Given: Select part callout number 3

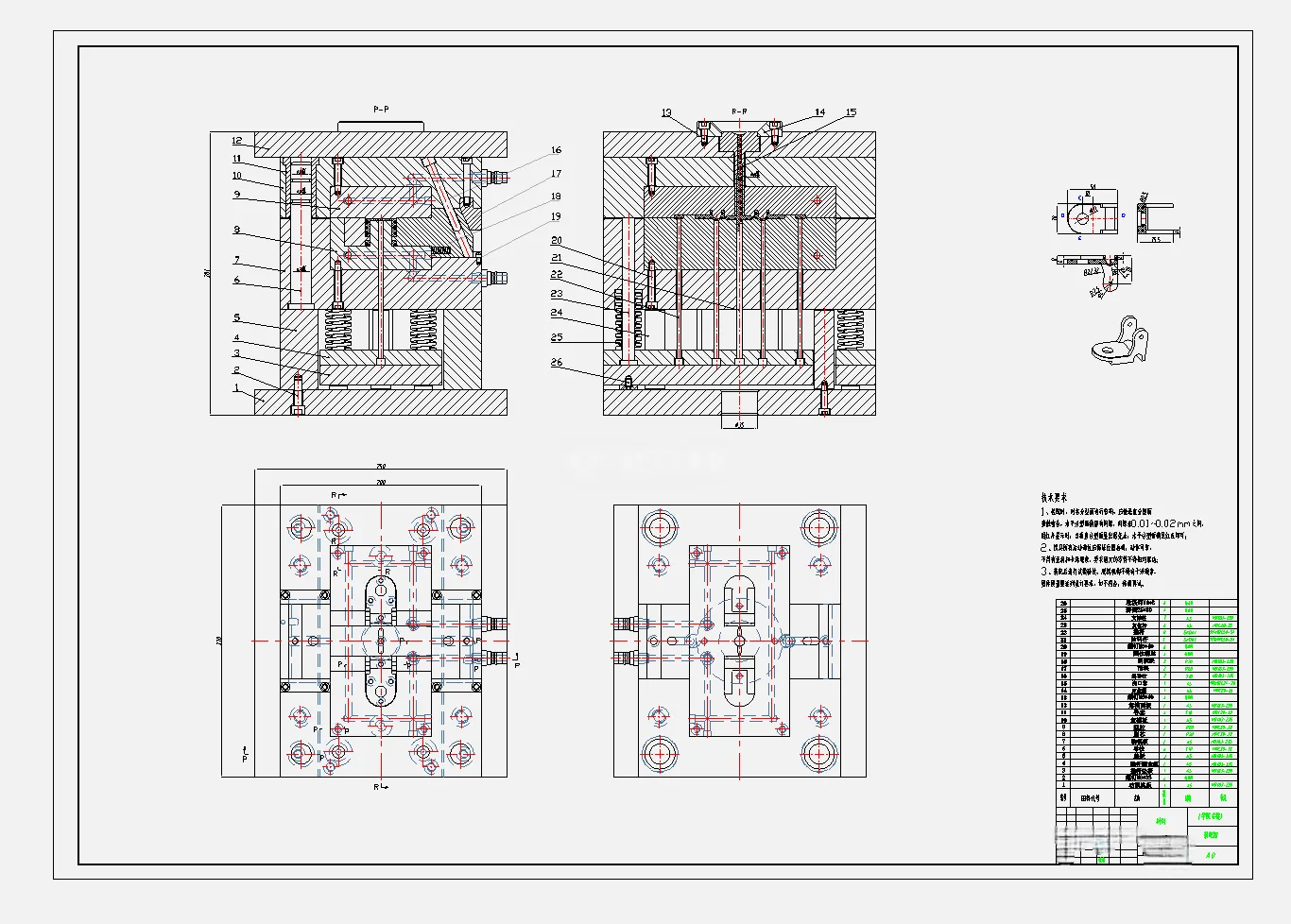Looking at the screenshot, I should point(237,353).
